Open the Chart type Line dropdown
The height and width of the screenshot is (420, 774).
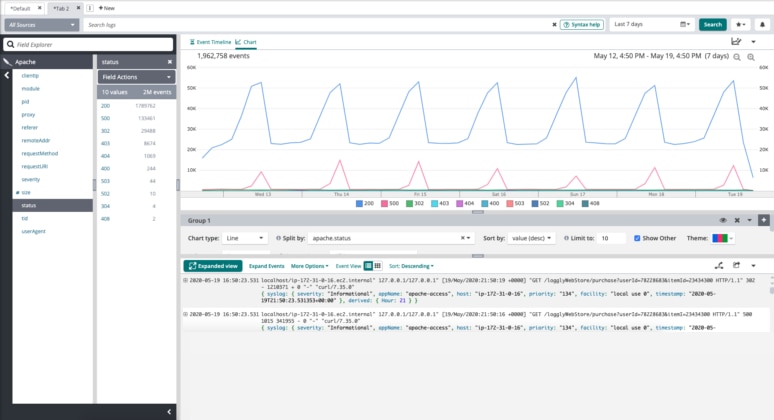(x=246, y=238)
